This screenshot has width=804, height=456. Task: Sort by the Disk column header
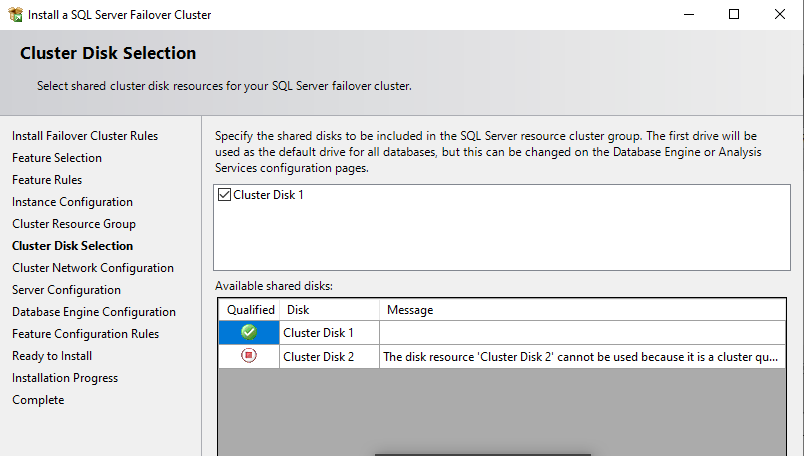pos(329,310)
